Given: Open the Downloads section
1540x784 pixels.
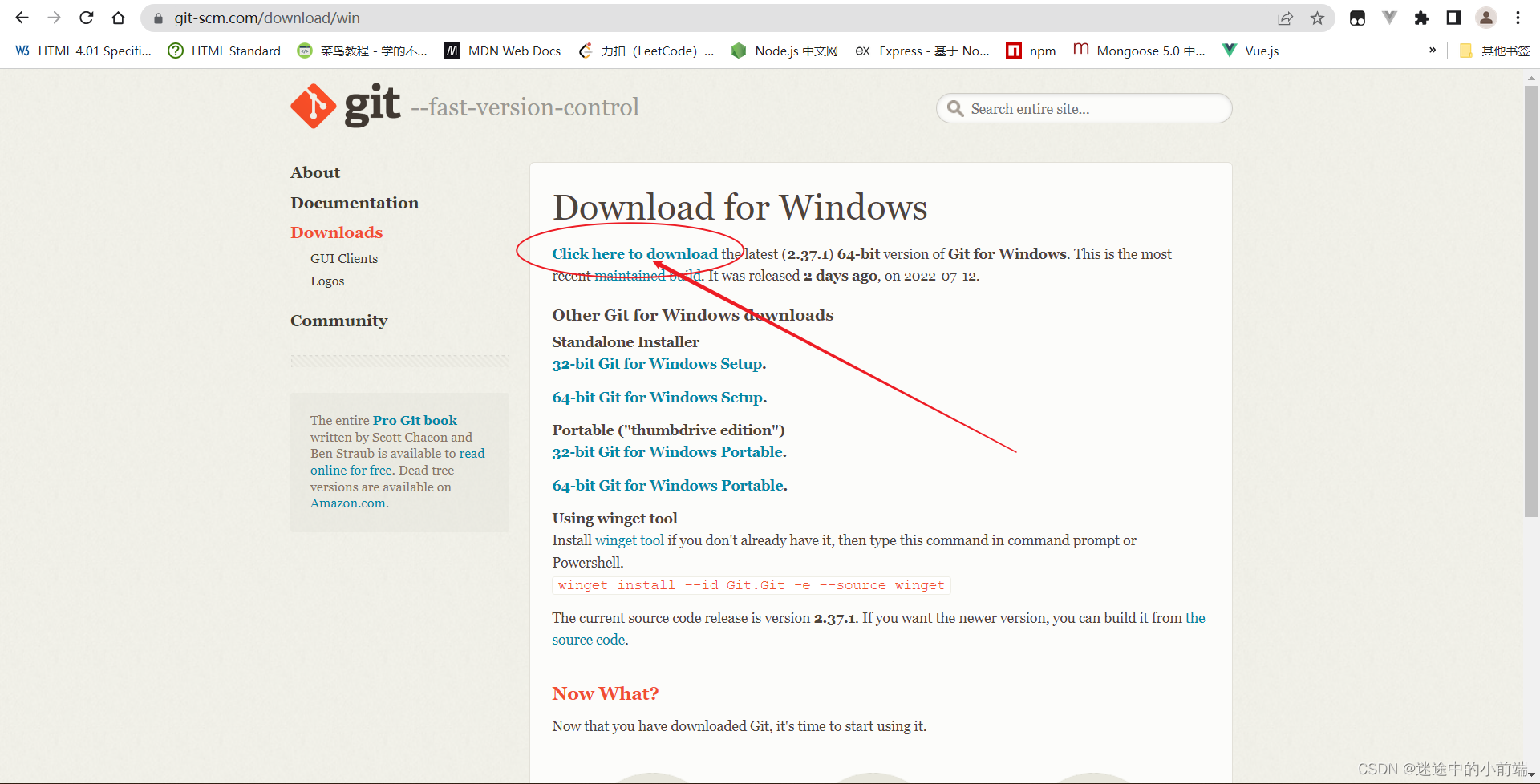Looking at the screenshot, I should point(337,232).
